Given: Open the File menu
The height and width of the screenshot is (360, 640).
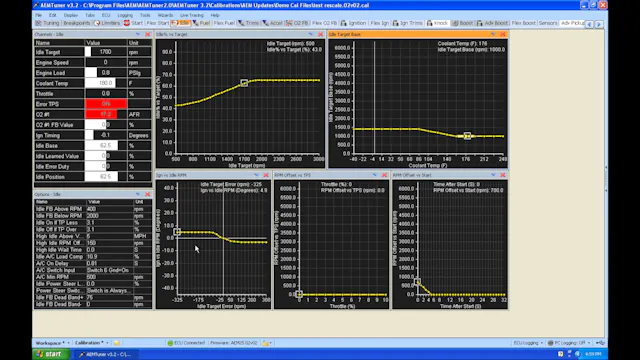Looking at the screenshot, I should click(38, 15).
